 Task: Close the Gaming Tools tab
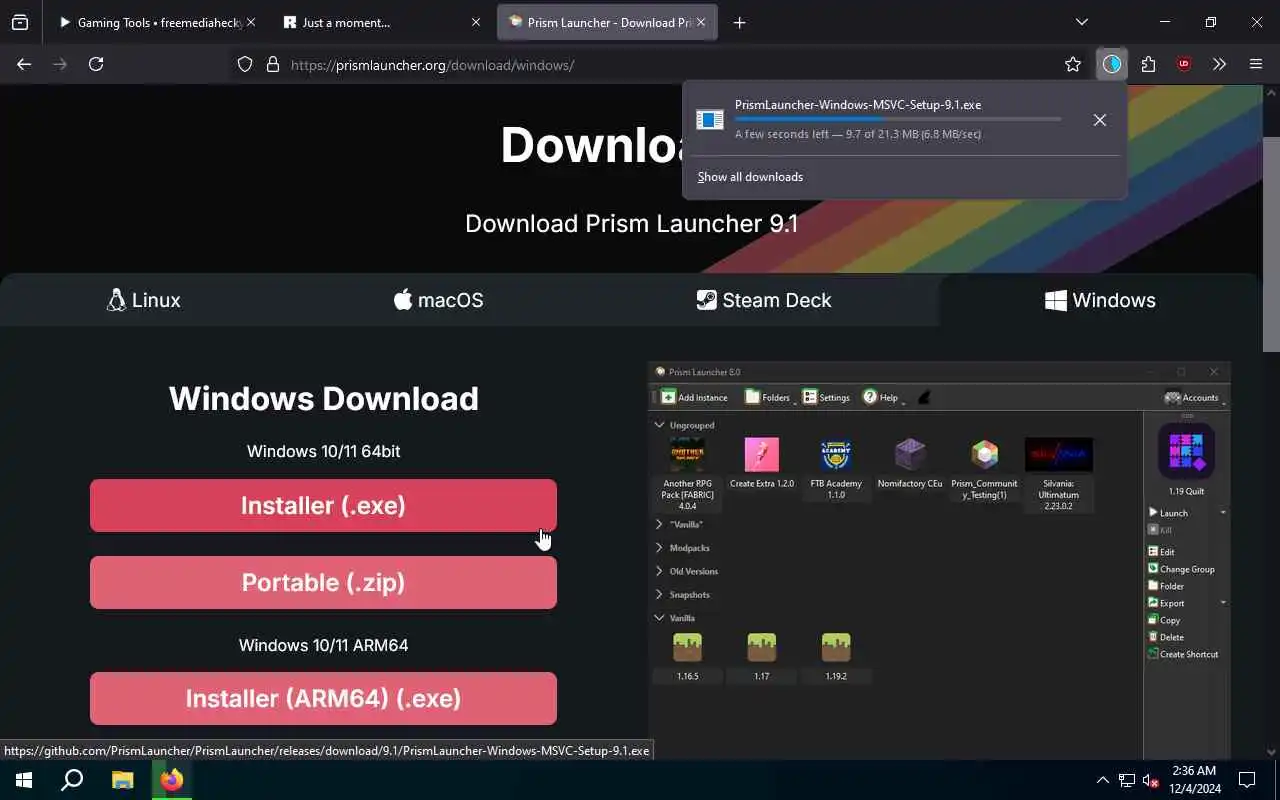[x=251, y=22]
